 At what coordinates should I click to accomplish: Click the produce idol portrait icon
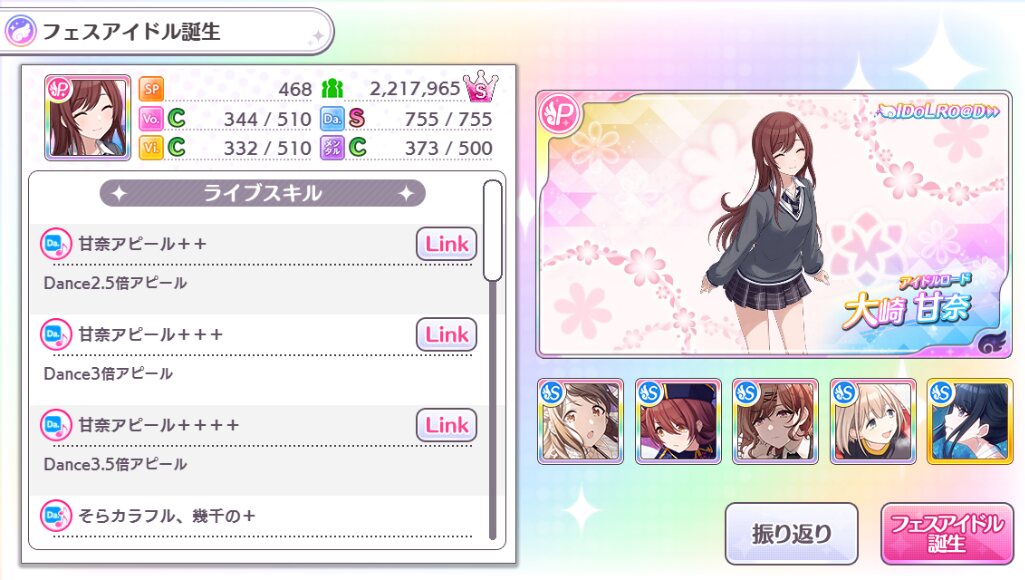(x=88, y=118)
